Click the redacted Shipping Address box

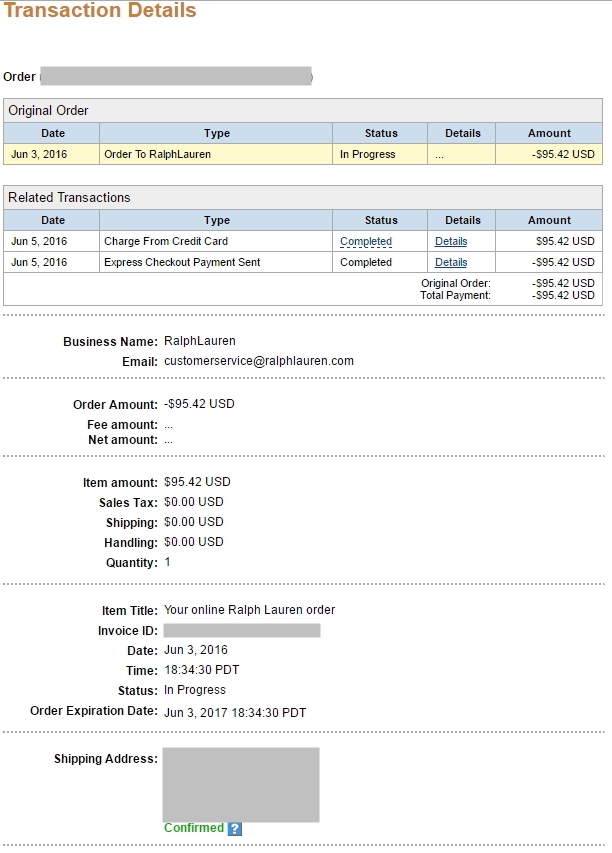point(241,784)
